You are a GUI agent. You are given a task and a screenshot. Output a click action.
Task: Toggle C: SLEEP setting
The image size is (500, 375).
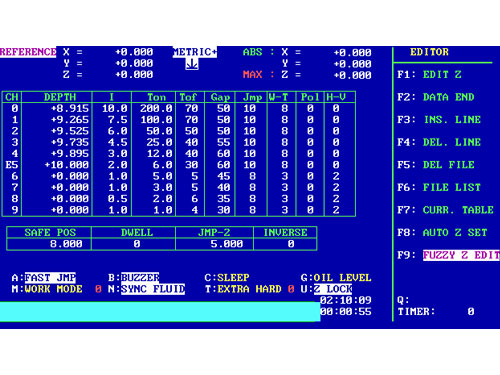click(227, 278)
